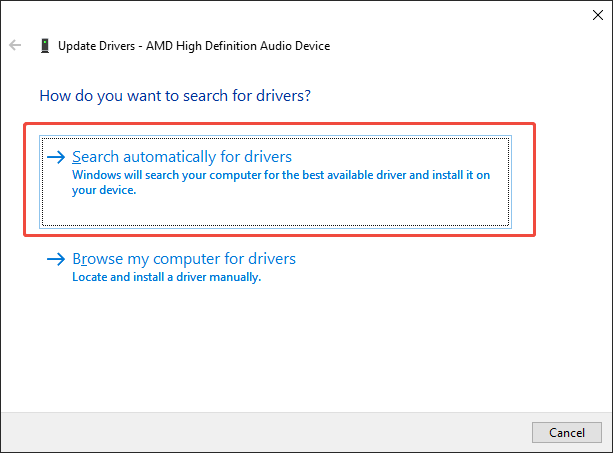The width and height of the screenshot is (613, 453).
Task: Click 'Windows will search your computer' description
Action: [281, 183]
